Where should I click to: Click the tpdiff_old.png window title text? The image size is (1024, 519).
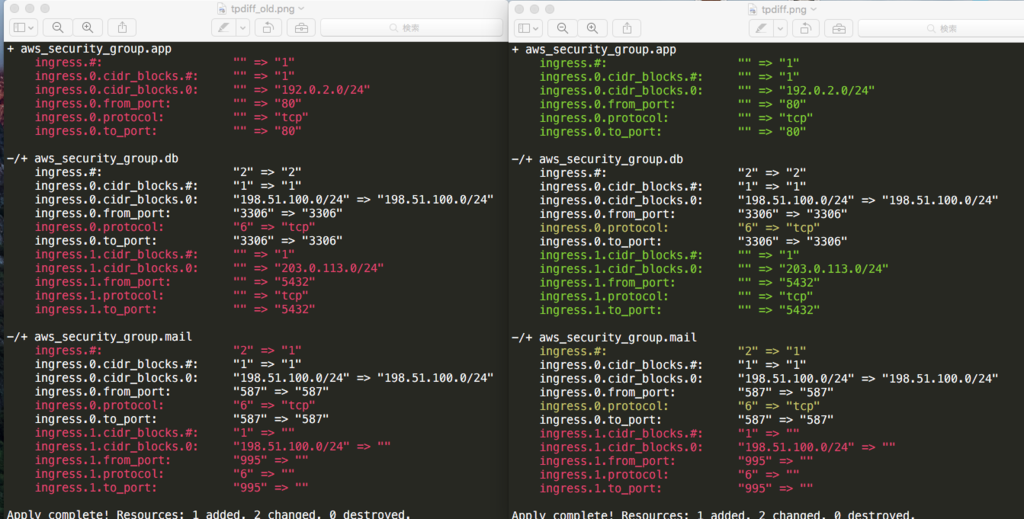coord(263,9)
